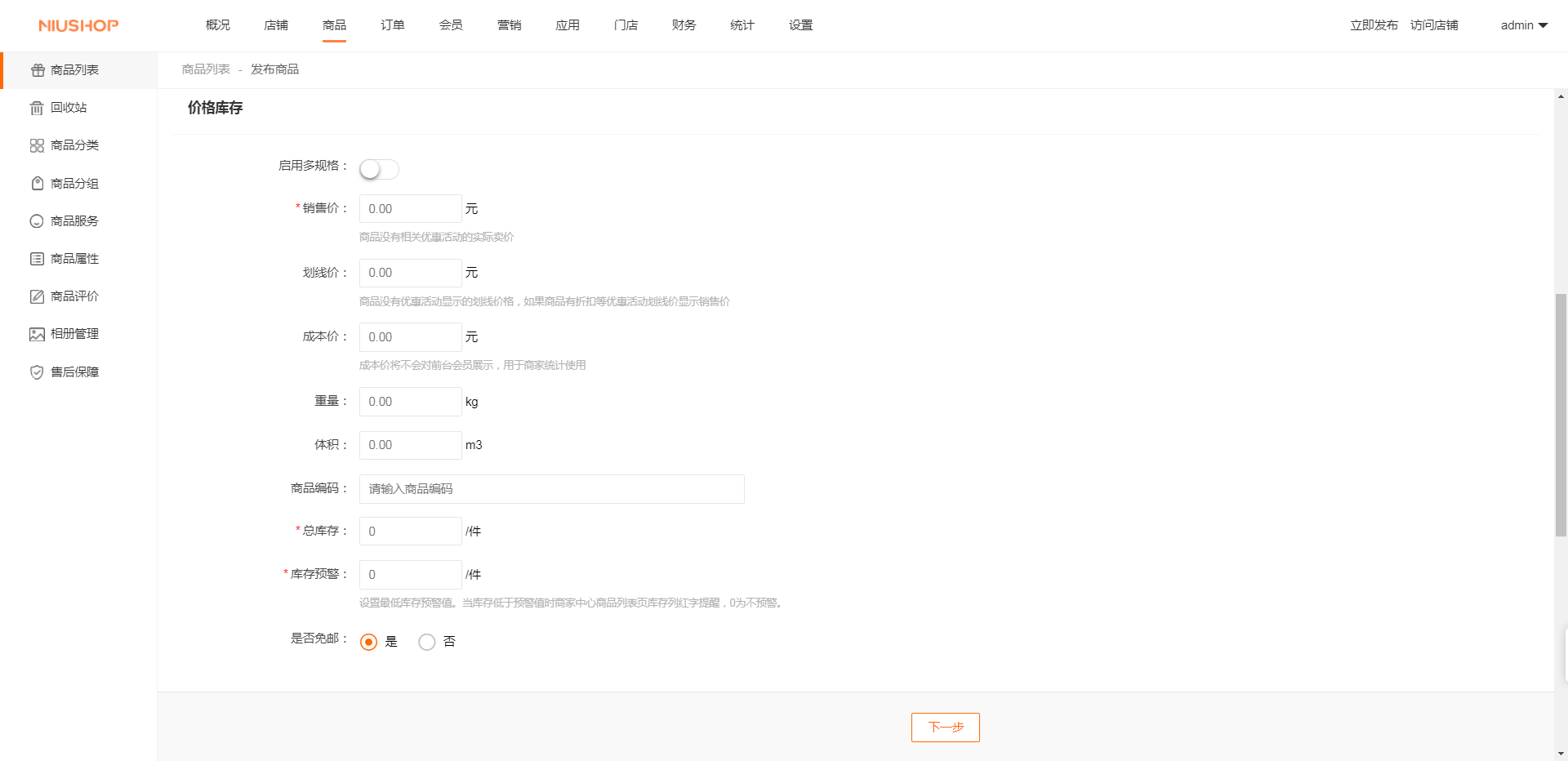Screen dimensions: 1568x761
Task: Click the 售后保障 shield icon
Action: (37, 372)
